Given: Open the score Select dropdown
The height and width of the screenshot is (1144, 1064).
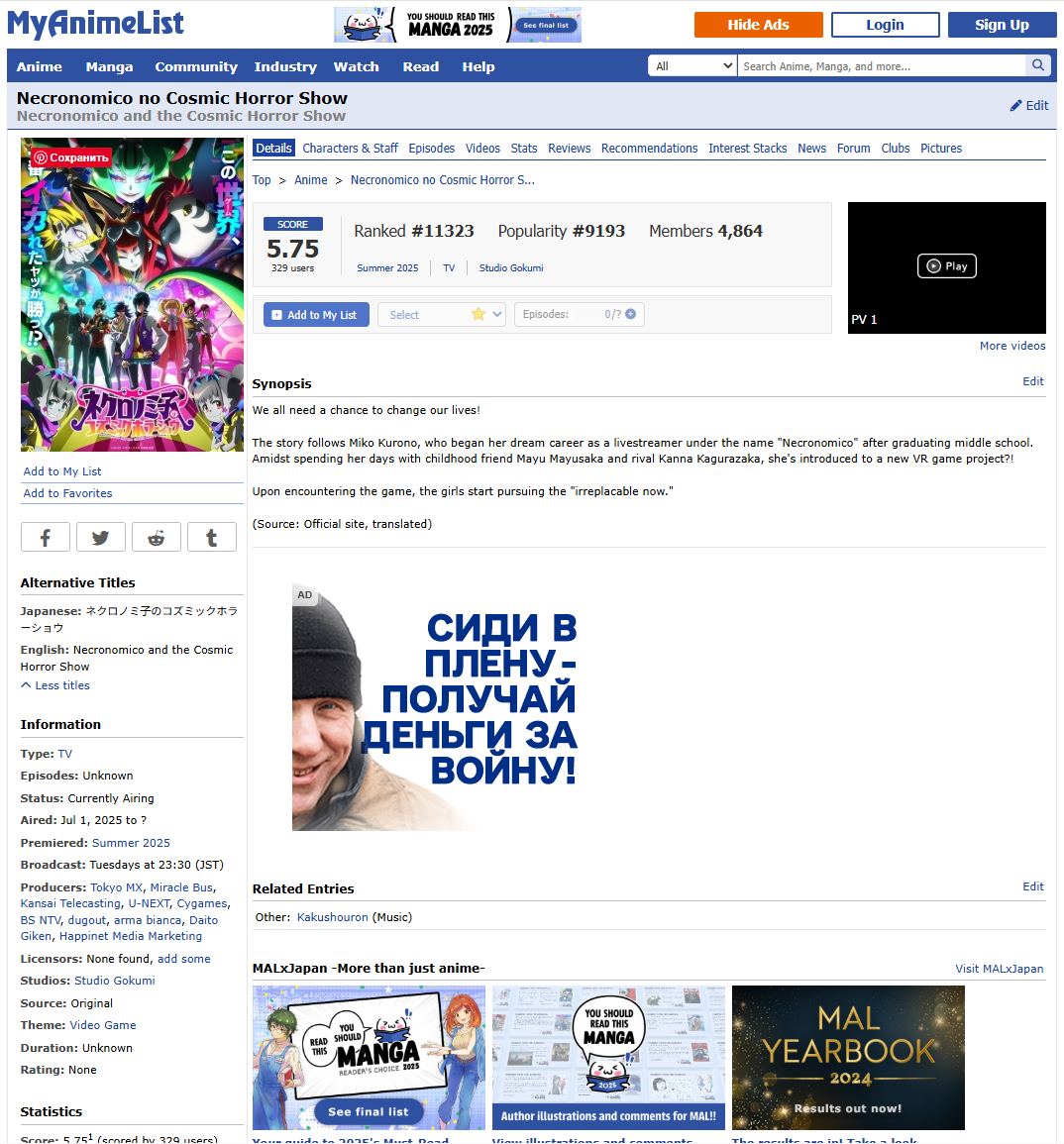Looking at the screenshot, I should tap(442, 314).
